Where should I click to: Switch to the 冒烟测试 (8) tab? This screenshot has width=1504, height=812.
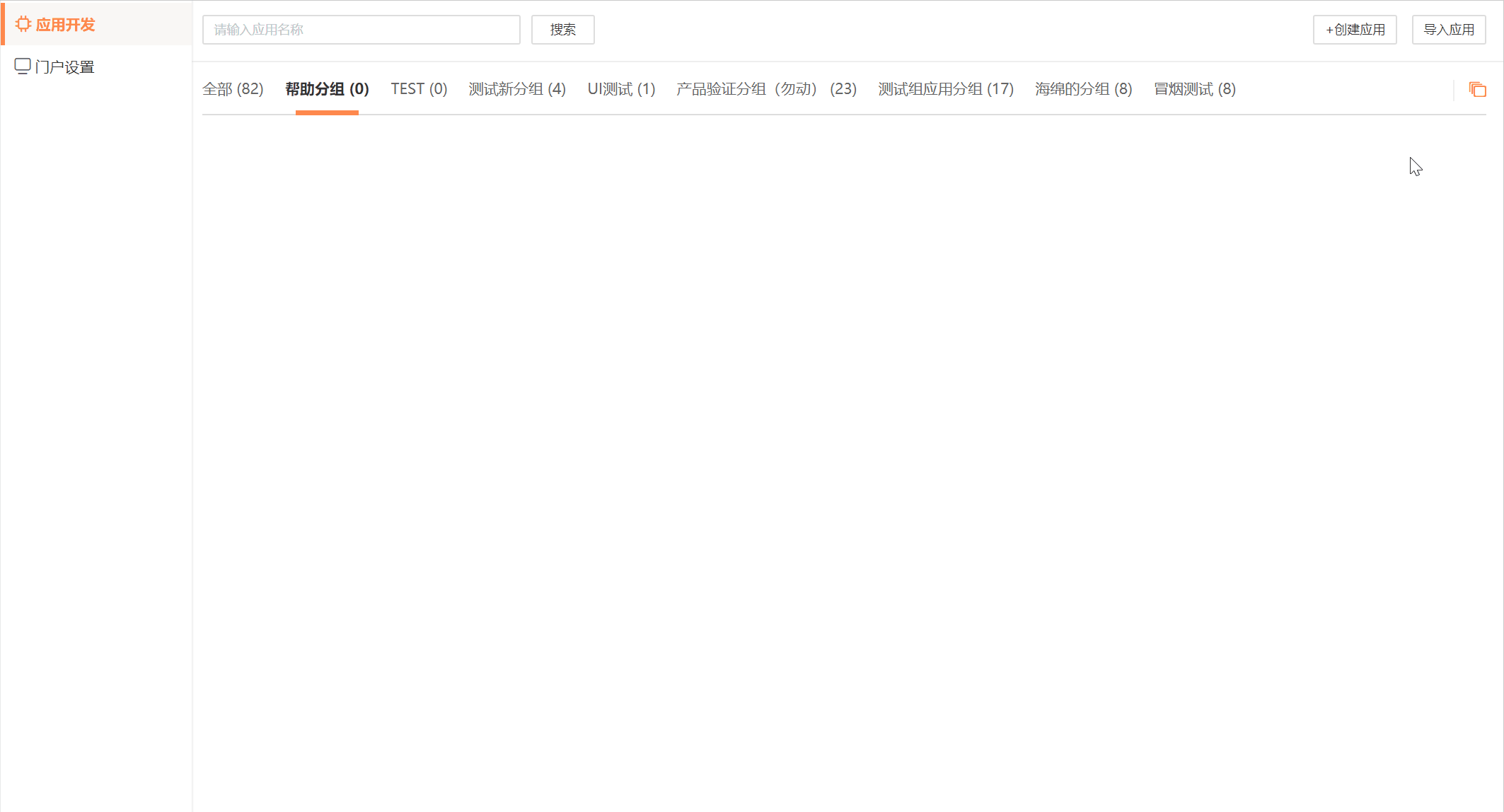[x=1195, y=89]
